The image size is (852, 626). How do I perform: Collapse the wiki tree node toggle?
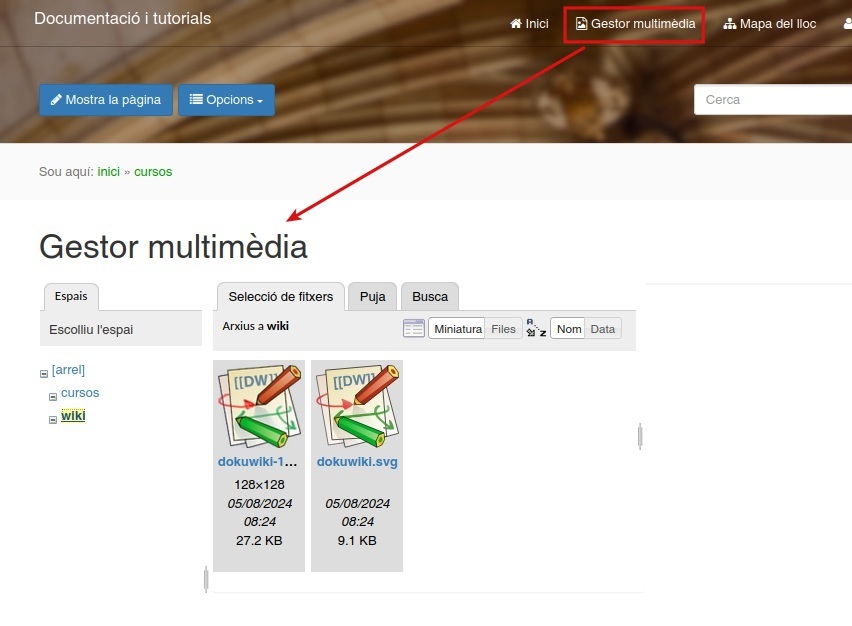[53, 420]
